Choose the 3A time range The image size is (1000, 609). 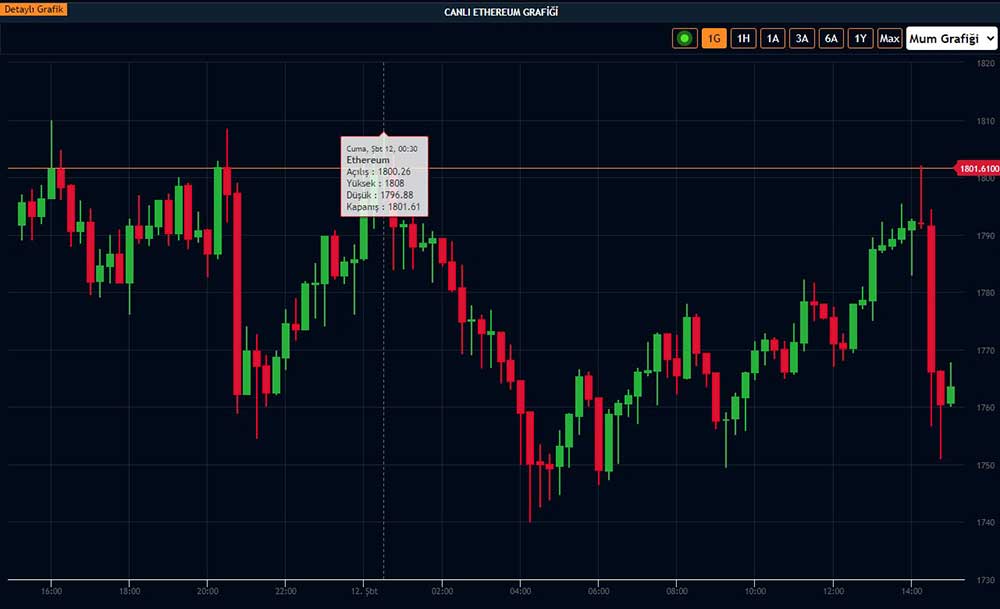click(x=802, y=38)
